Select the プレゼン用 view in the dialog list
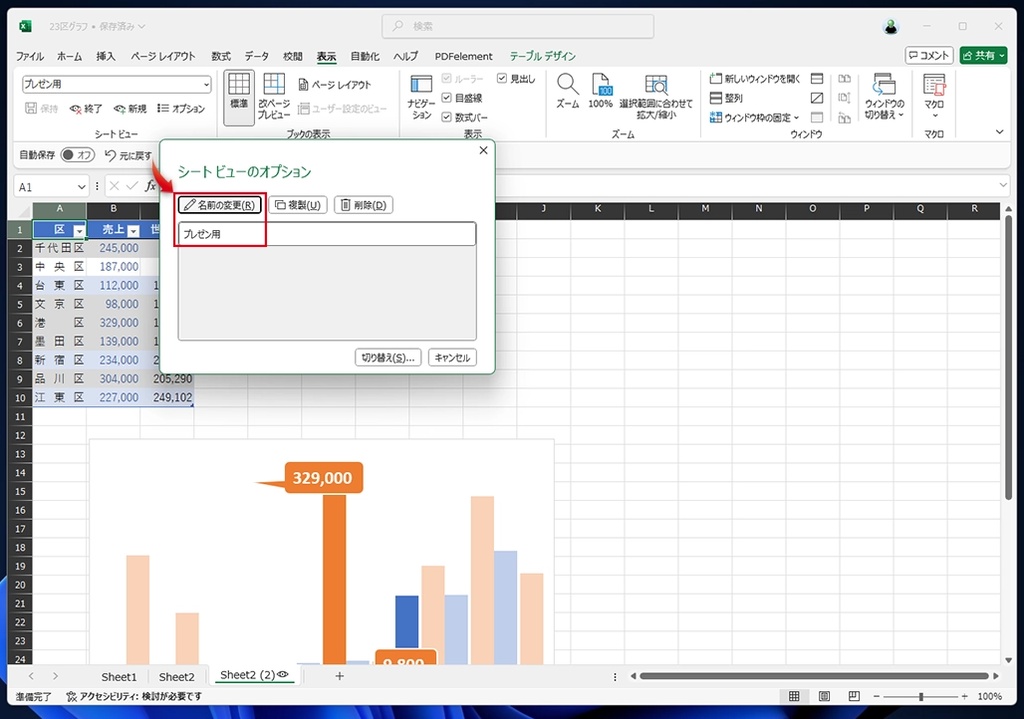Viewport: 1024px width, 719px height. (327, 234)
